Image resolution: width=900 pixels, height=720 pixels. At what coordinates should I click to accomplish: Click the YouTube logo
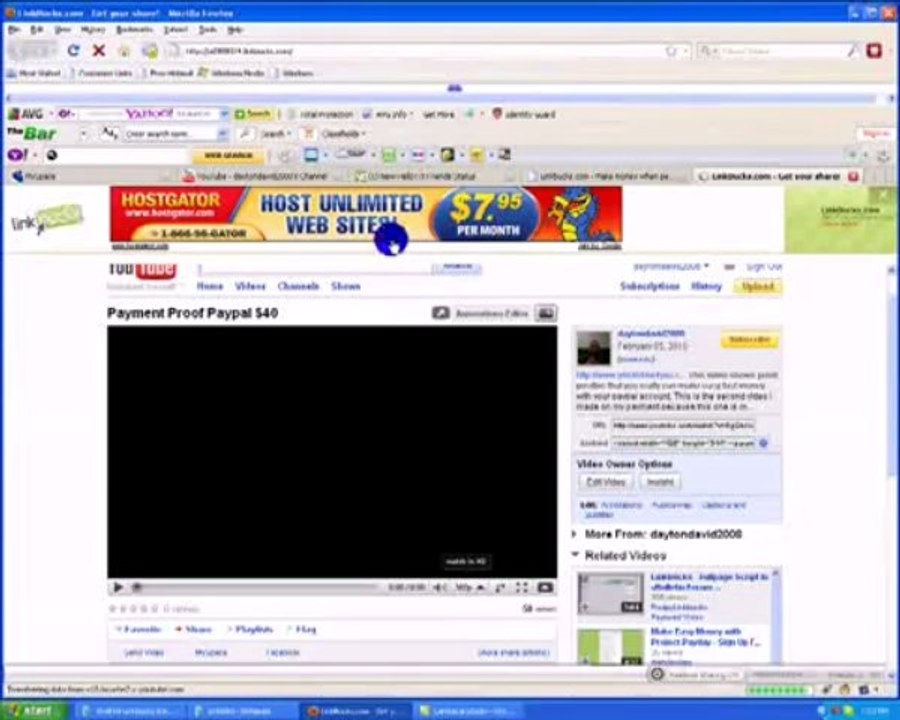[x=142, y=270]
